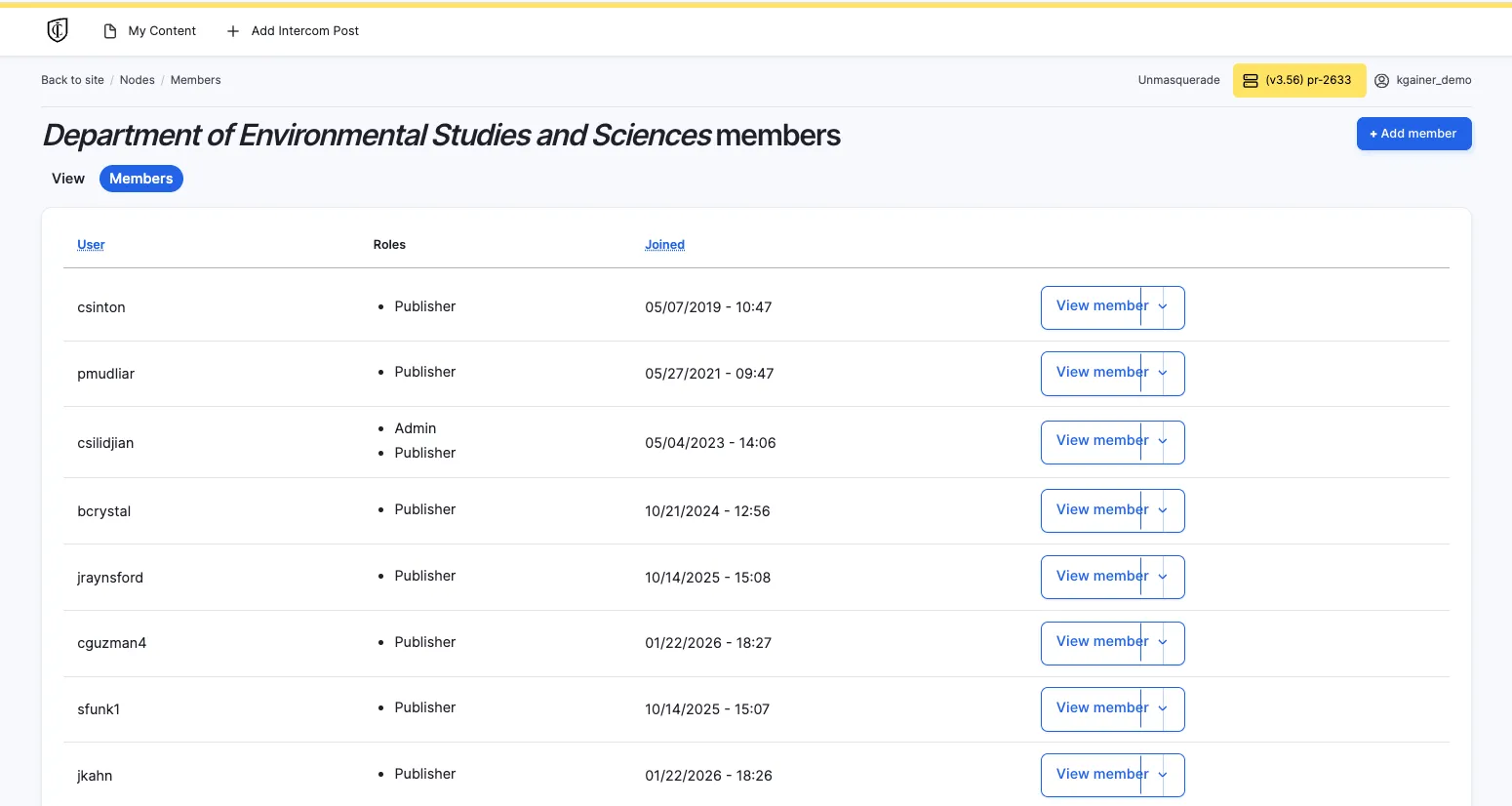
Task: Click username cguzman4
Action: 112,643
